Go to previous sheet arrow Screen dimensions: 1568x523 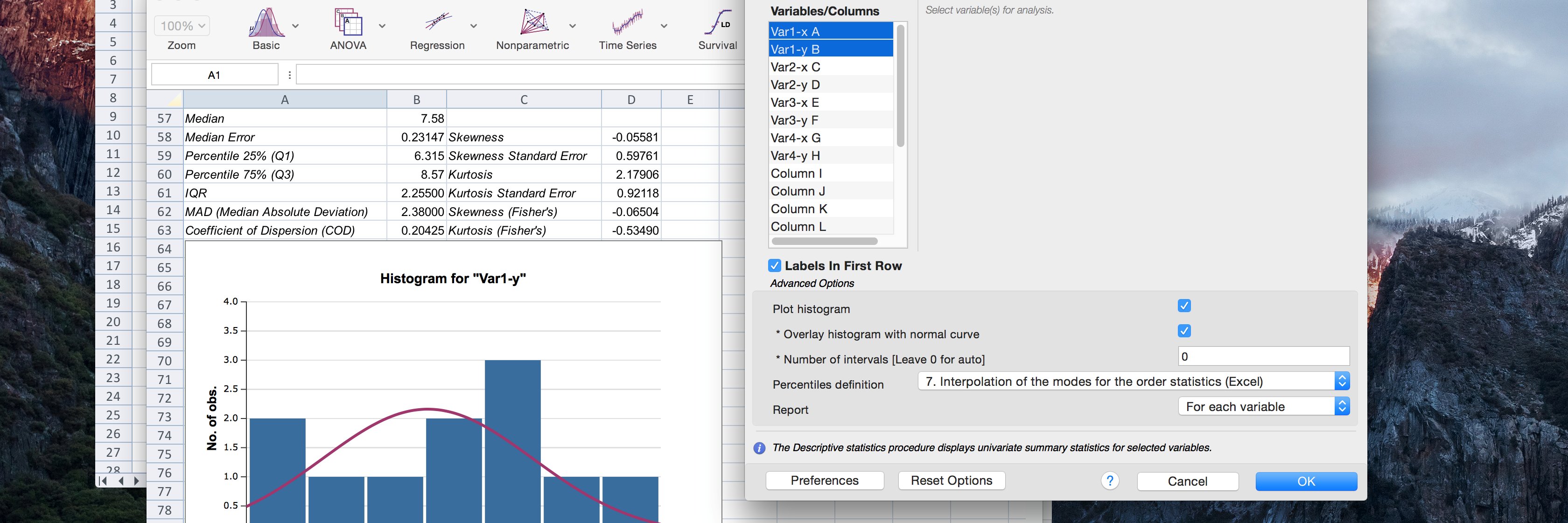tap(120, 481)
